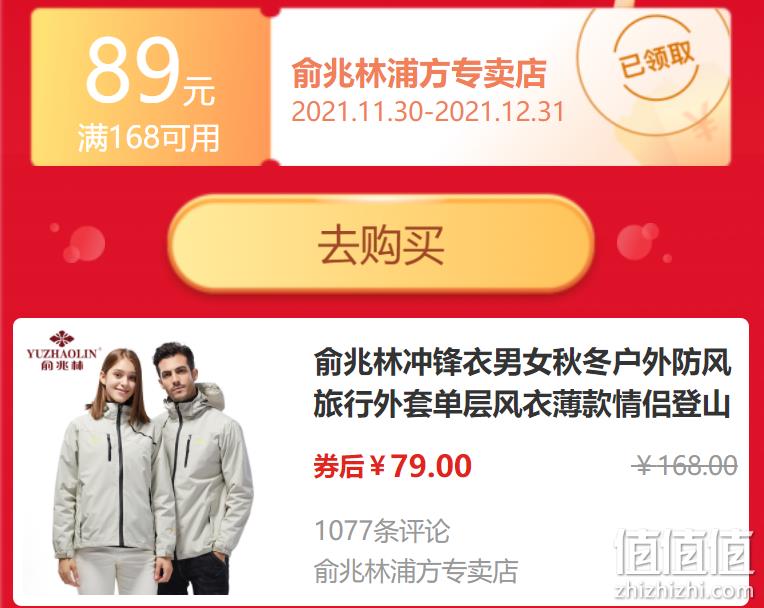Click the 满168可用 coupon condition text
The height and width of the screenshot is (608, 764).
[149, 138]
